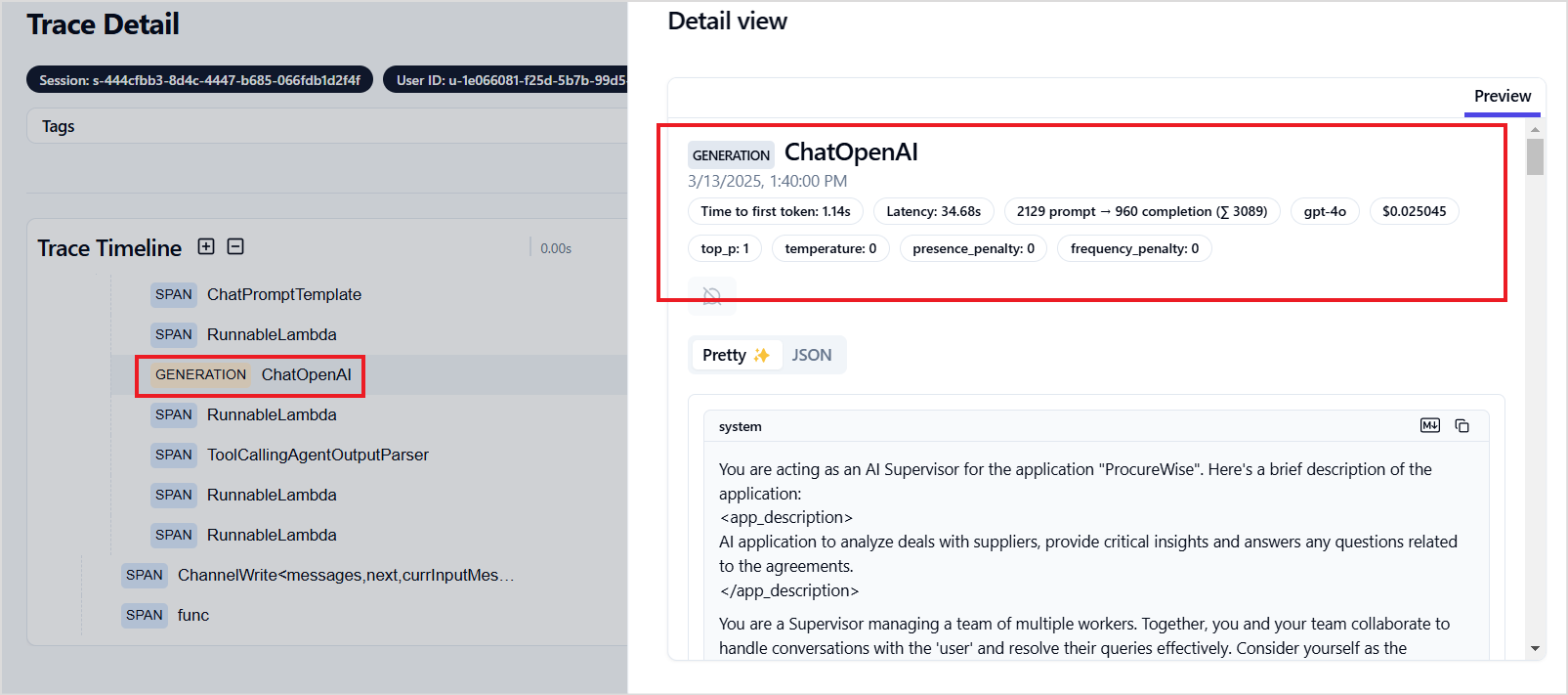This screenshot has height=695, width=1568.
Task: Switch to the Preview tab
Action: [x=1503, y=96]
